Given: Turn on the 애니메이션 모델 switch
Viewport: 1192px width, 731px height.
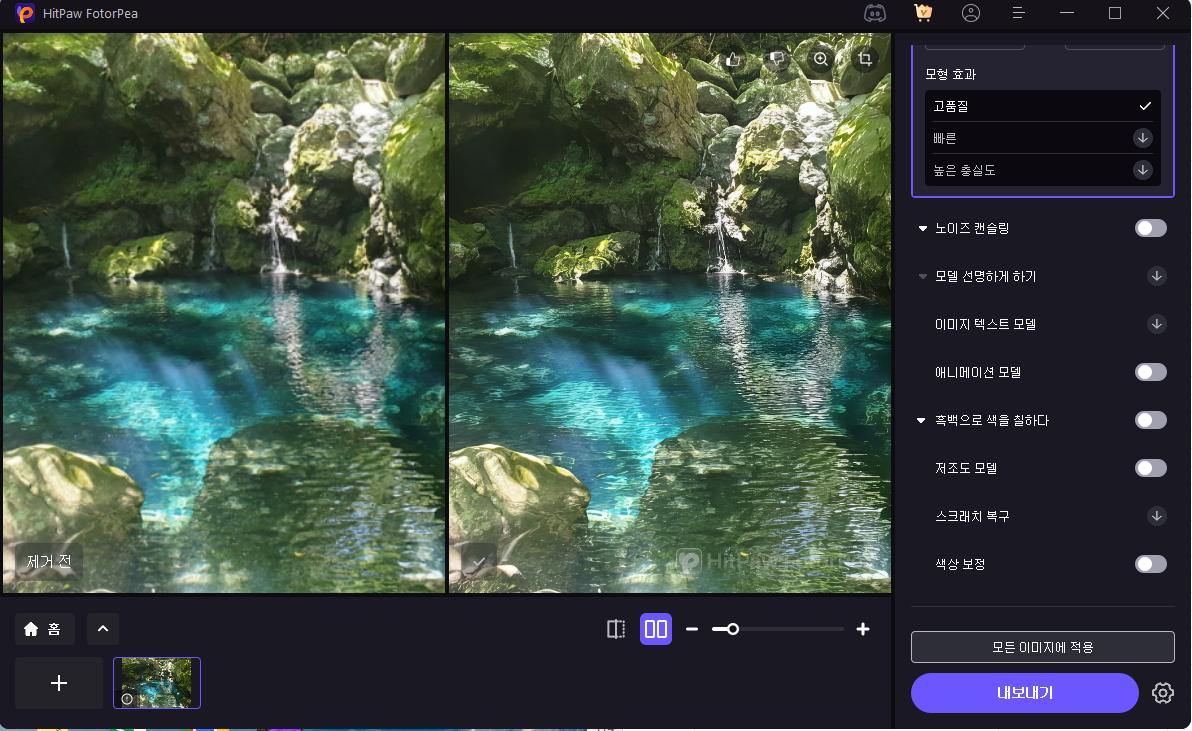Looking at the screenshot, I should [x=1150, y=372].
